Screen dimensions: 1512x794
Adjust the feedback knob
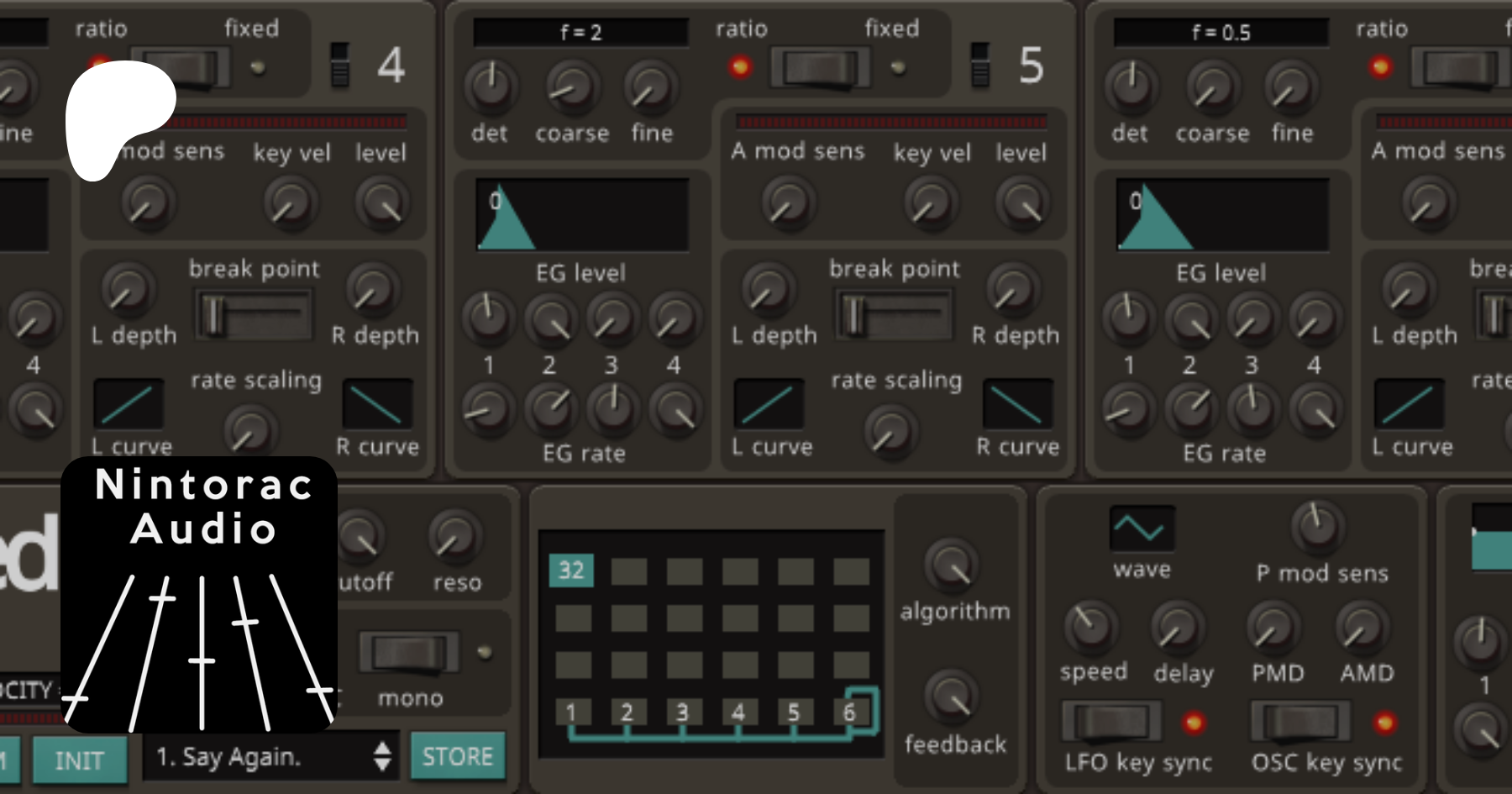point(952,697)
